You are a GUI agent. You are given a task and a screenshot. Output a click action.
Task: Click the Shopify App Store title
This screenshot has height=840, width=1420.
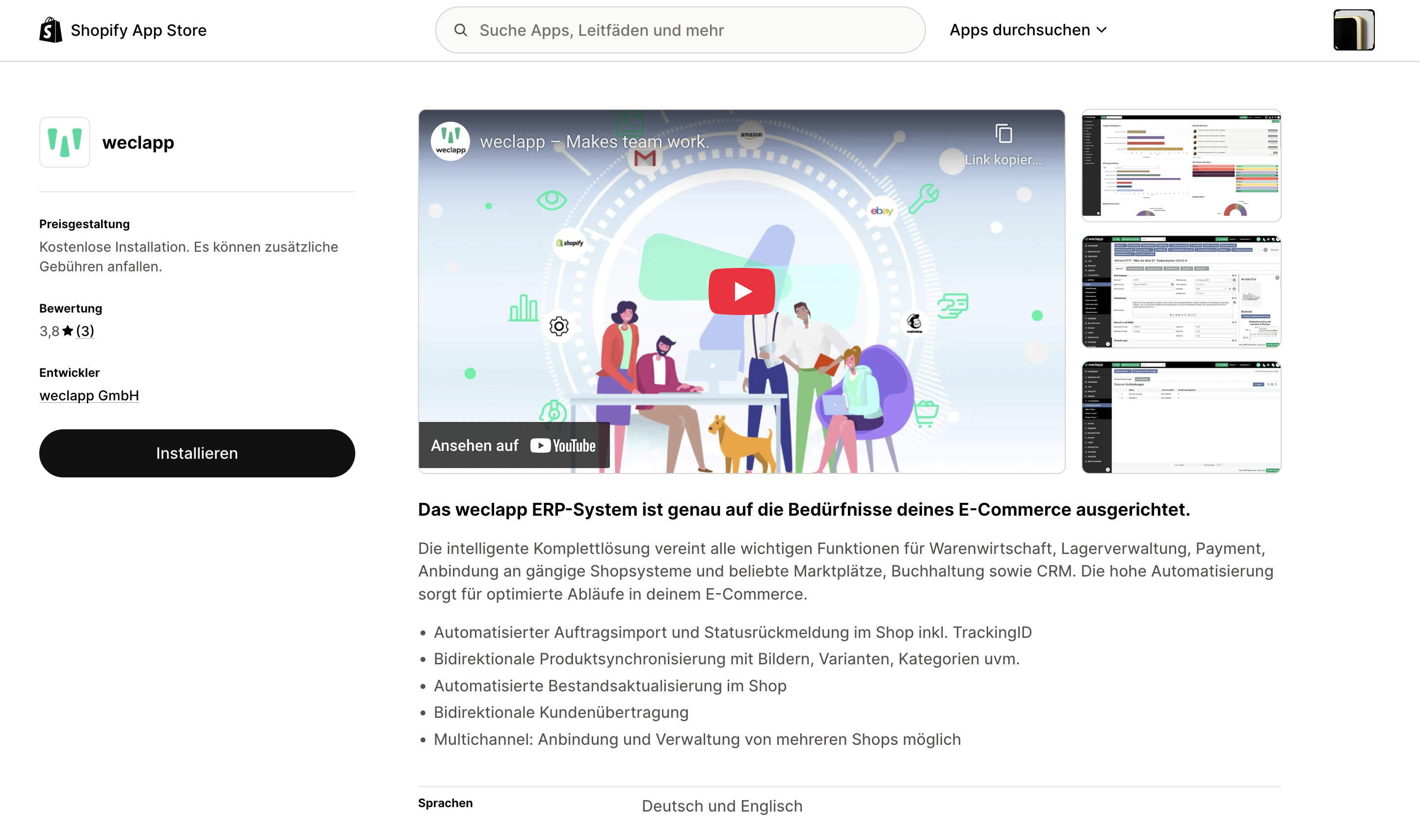(139, 30)
